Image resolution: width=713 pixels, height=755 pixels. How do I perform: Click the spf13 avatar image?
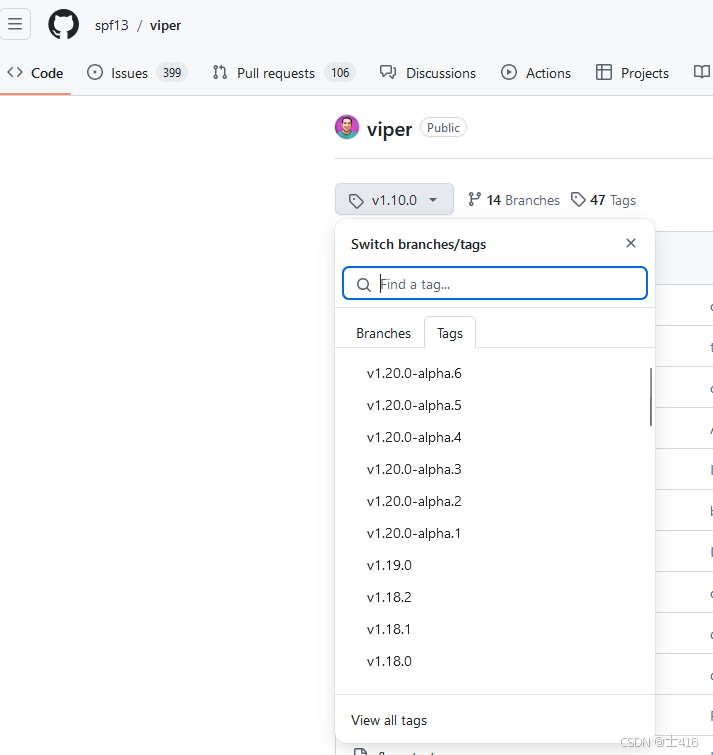[347, 127]
